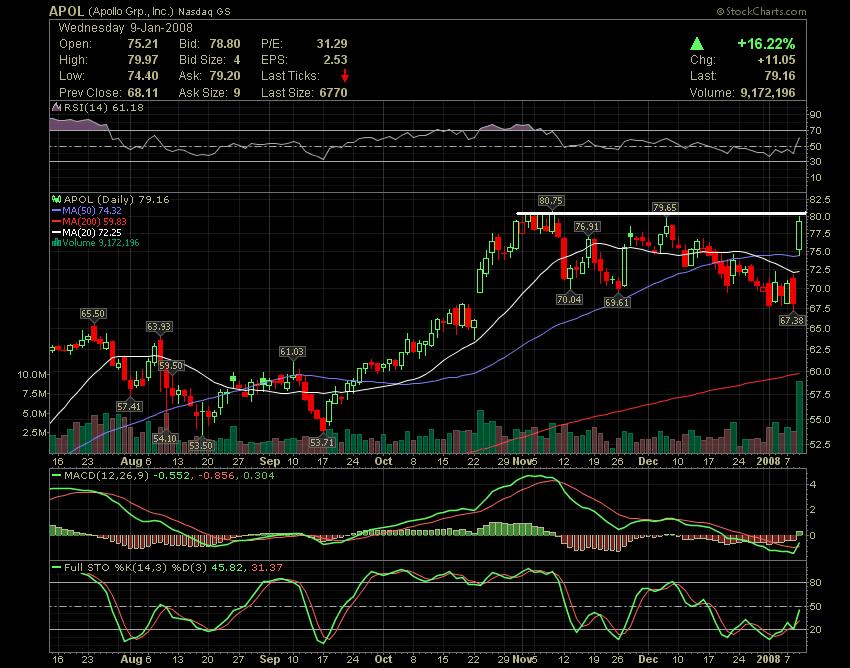Click the 79.65 December high label
850x668 pixels.
pyautogui.click(x=665, y=208)
